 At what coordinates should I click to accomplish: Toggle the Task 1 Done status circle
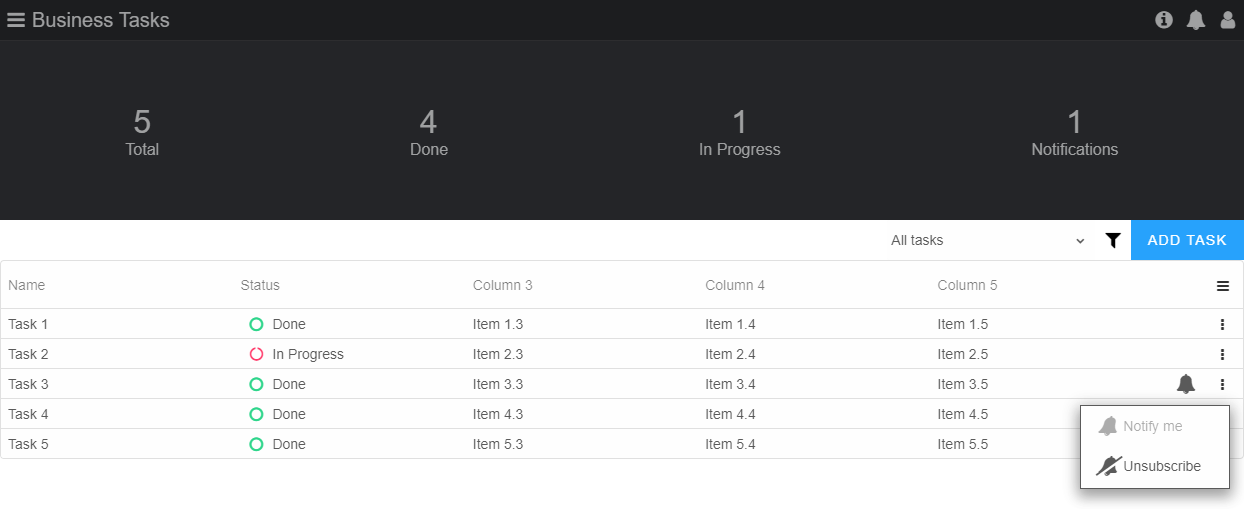[256, 324]
